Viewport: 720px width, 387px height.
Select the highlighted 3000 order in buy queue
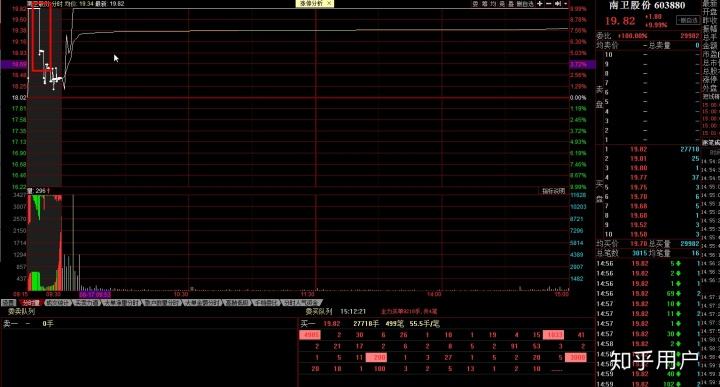click(576, 358)
